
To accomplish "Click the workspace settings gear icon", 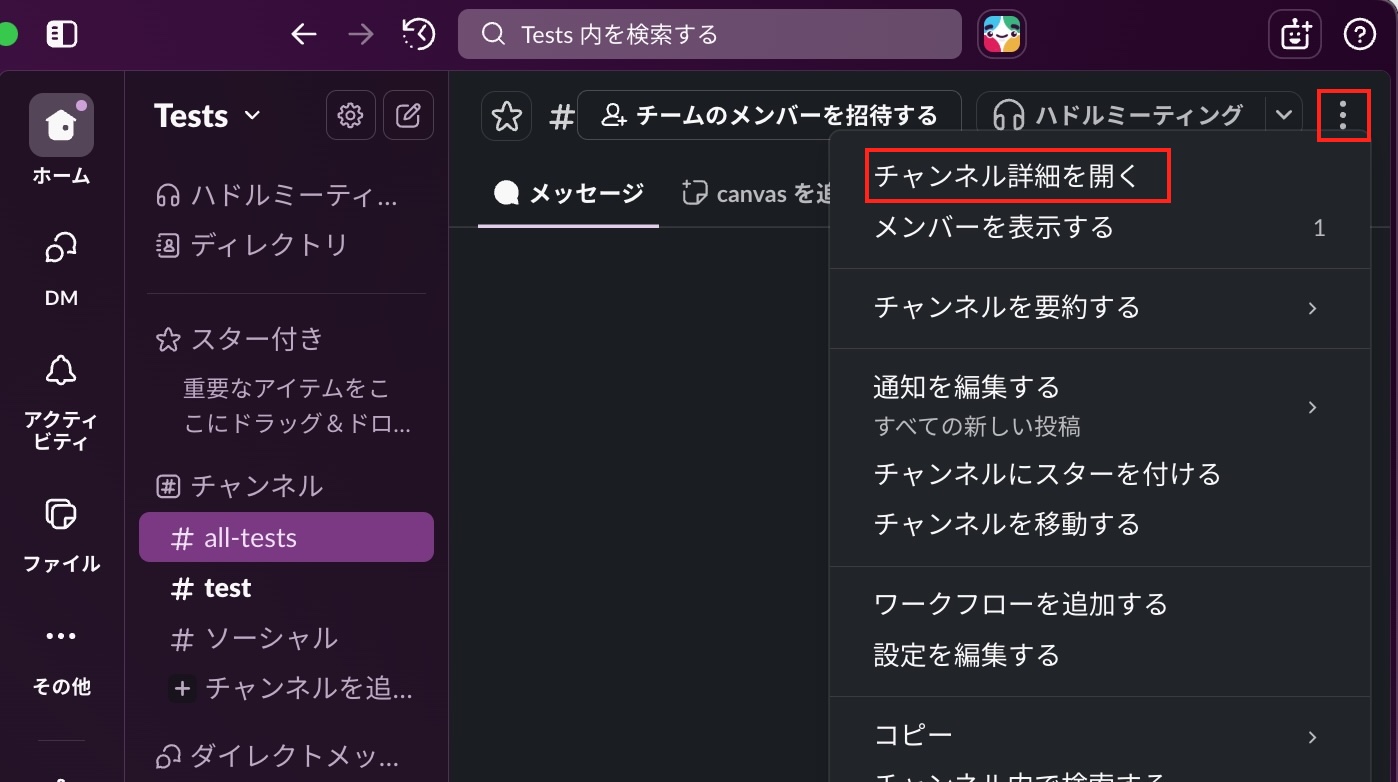I will [x=350, y=116].
